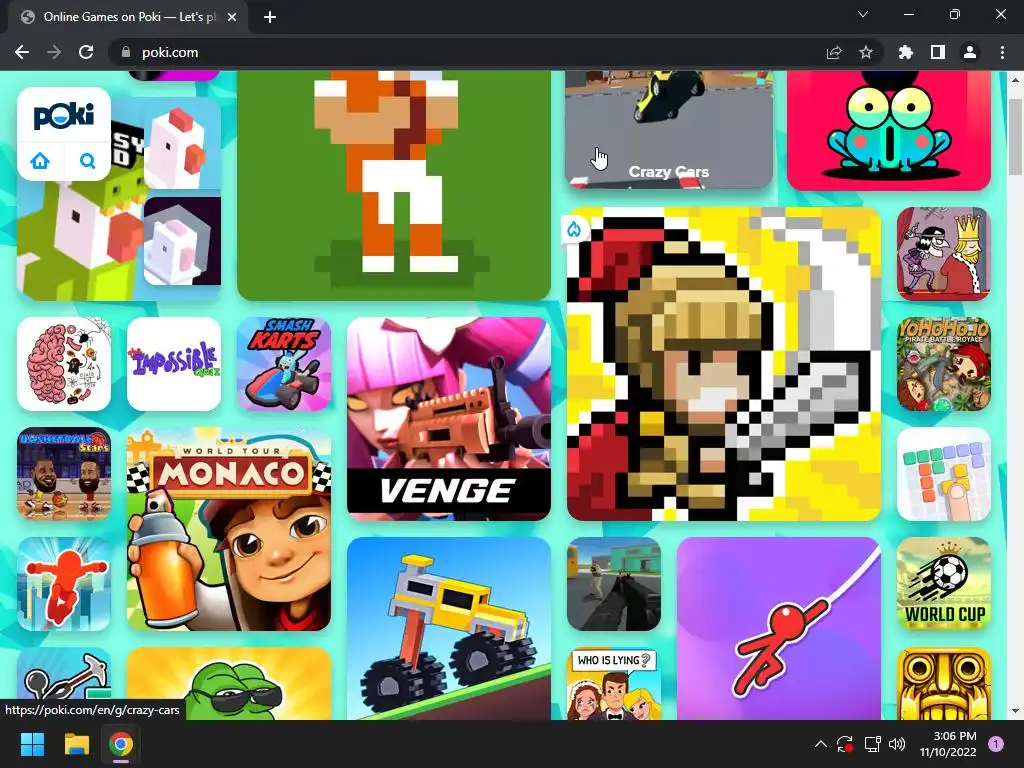Bookmark this page with the star icon

(866, 52)
